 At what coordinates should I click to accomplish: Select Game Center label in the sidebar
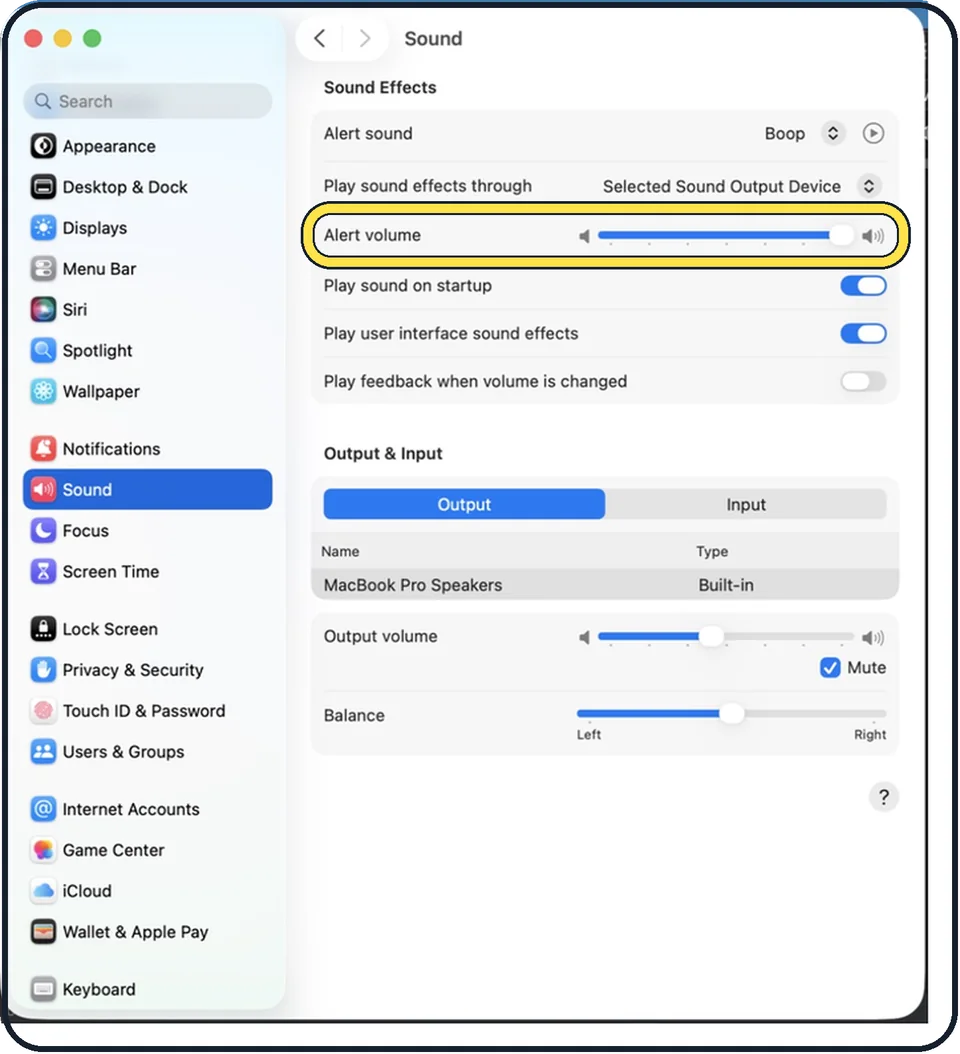tap(114, 850)
